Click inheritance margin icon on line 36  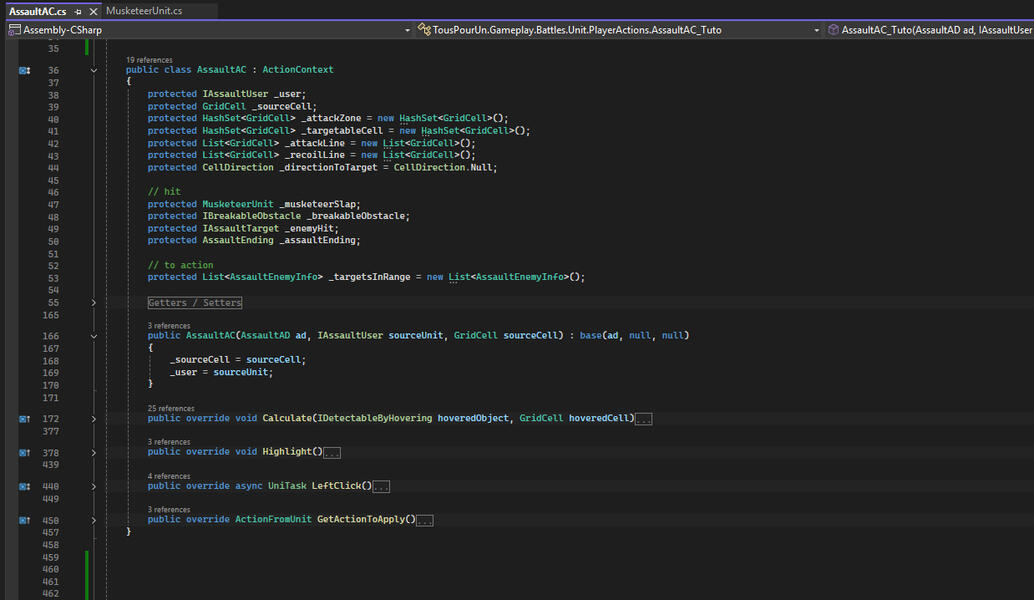tap(24, 71)
